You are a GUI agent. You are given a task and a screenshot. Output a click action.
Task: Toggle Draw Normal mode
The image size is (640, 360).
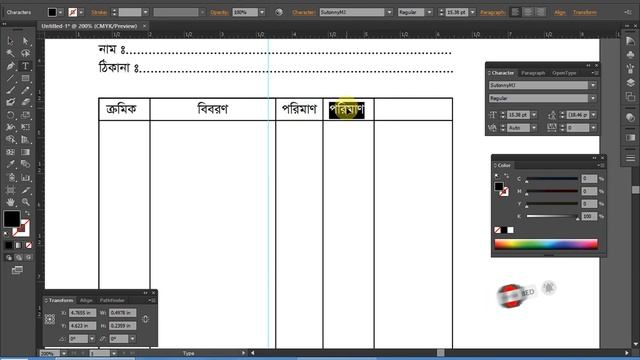(x=9, y=258)
